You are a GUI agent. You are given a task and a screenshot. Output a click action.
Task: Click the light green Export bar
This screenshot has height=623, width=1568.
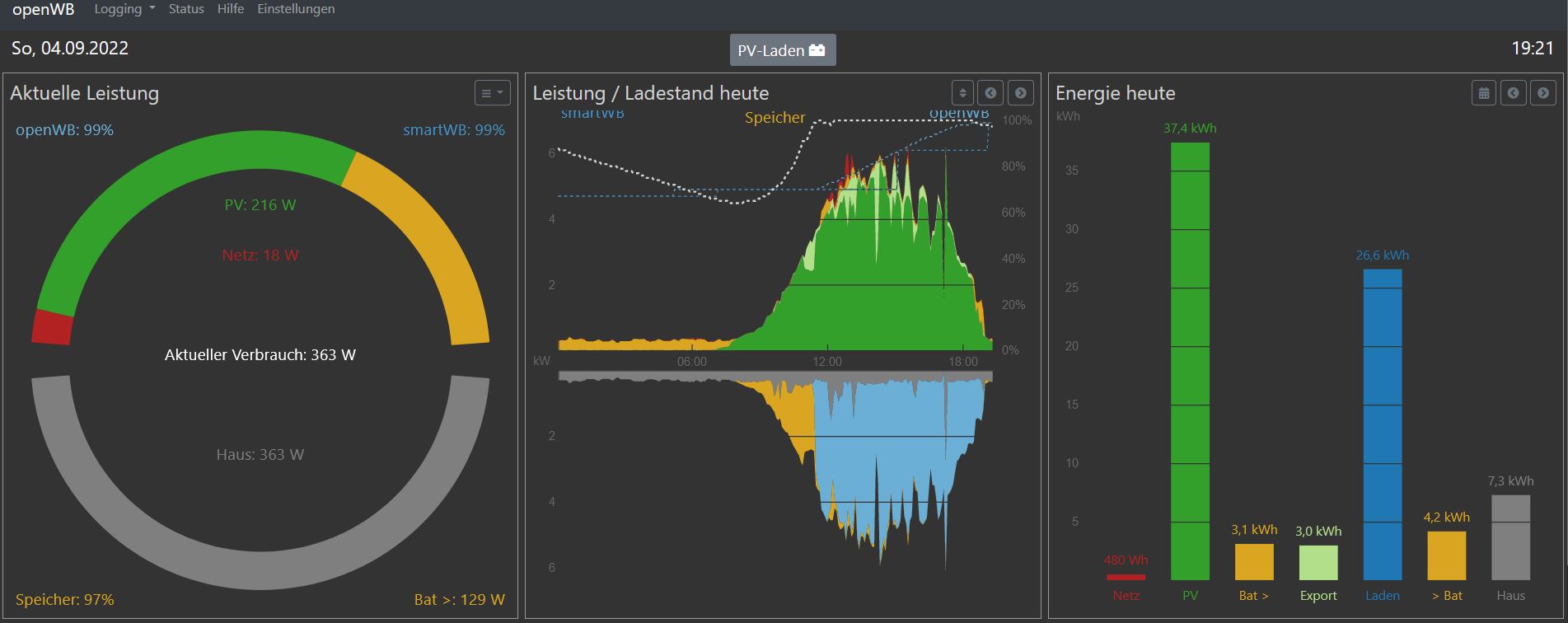click(x=1318, y=563)
